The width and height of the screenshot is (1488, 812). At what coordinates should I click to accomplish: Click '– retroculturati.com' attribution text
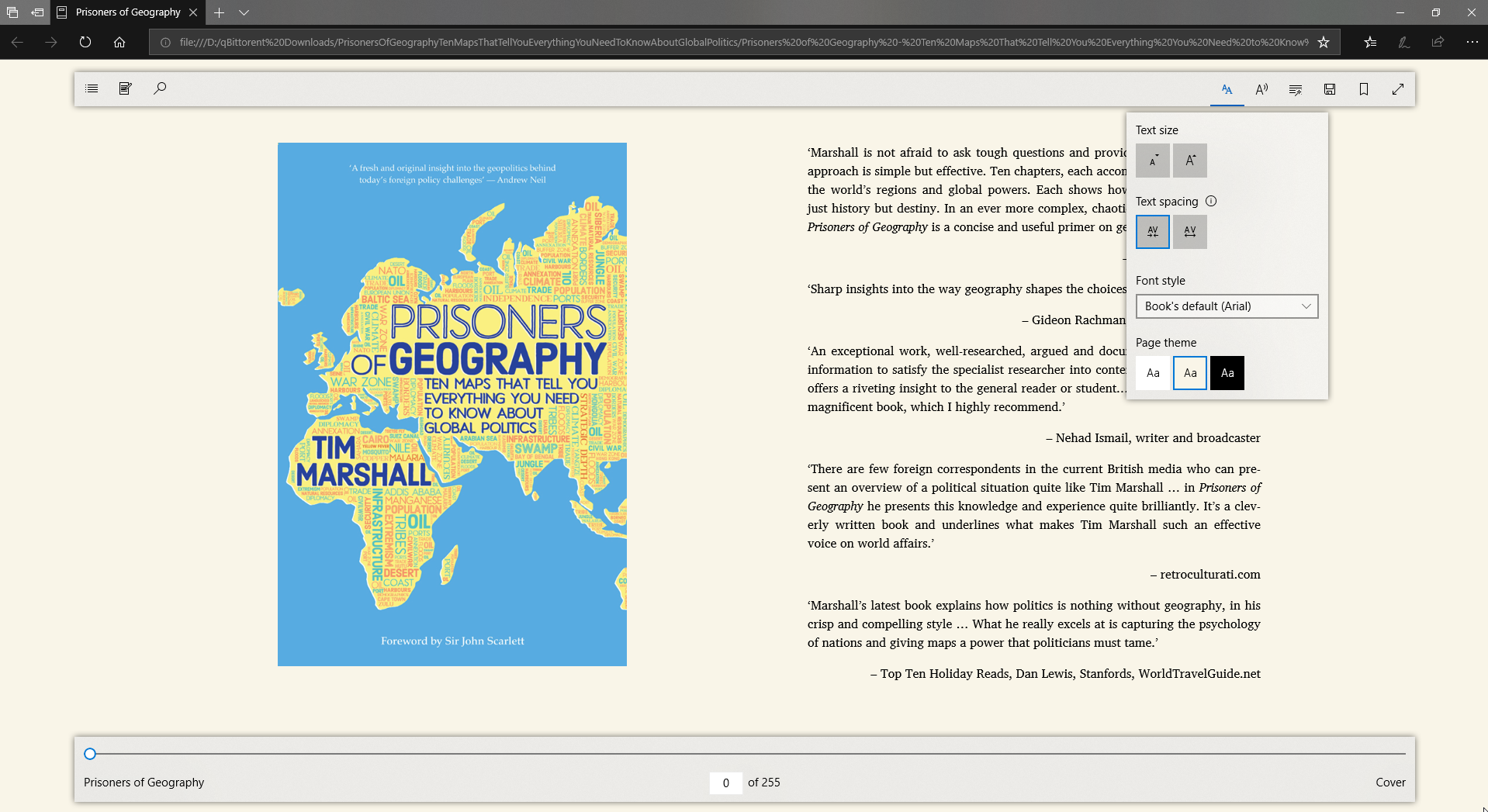point(1206,575)
